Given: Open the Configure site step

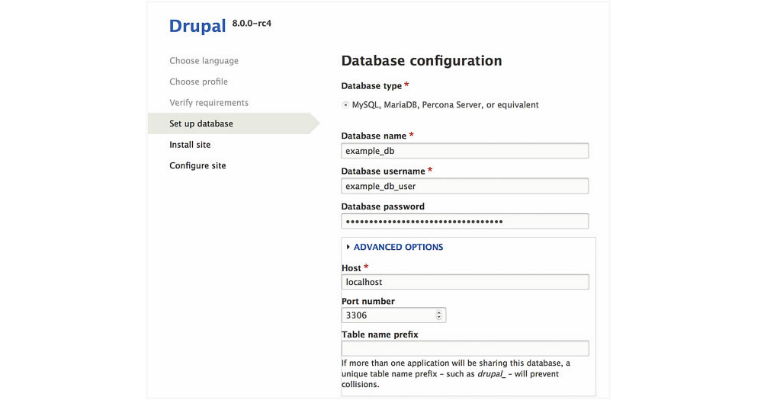Looking at the screenshot, I should [x=197, y=166].
